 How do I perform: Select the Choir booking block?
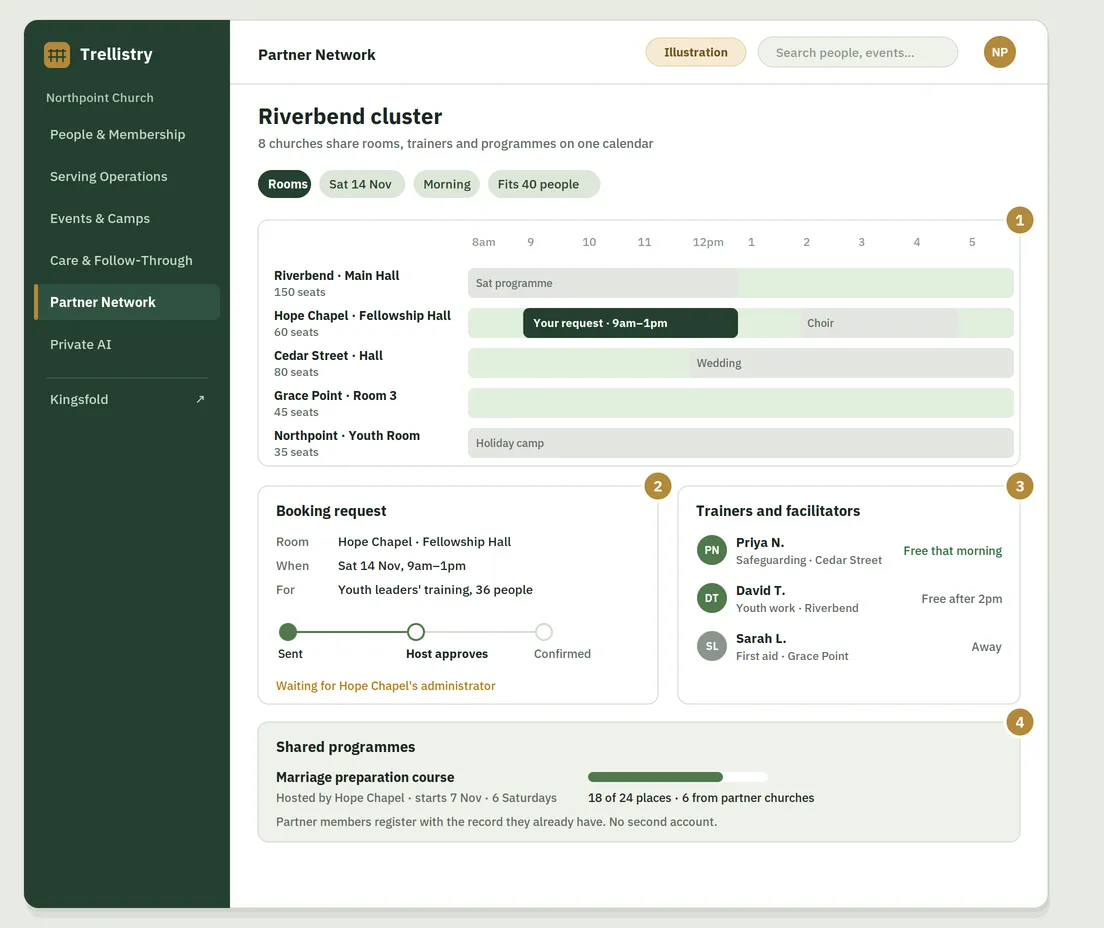pyautogui.click(x=879, y=322)
